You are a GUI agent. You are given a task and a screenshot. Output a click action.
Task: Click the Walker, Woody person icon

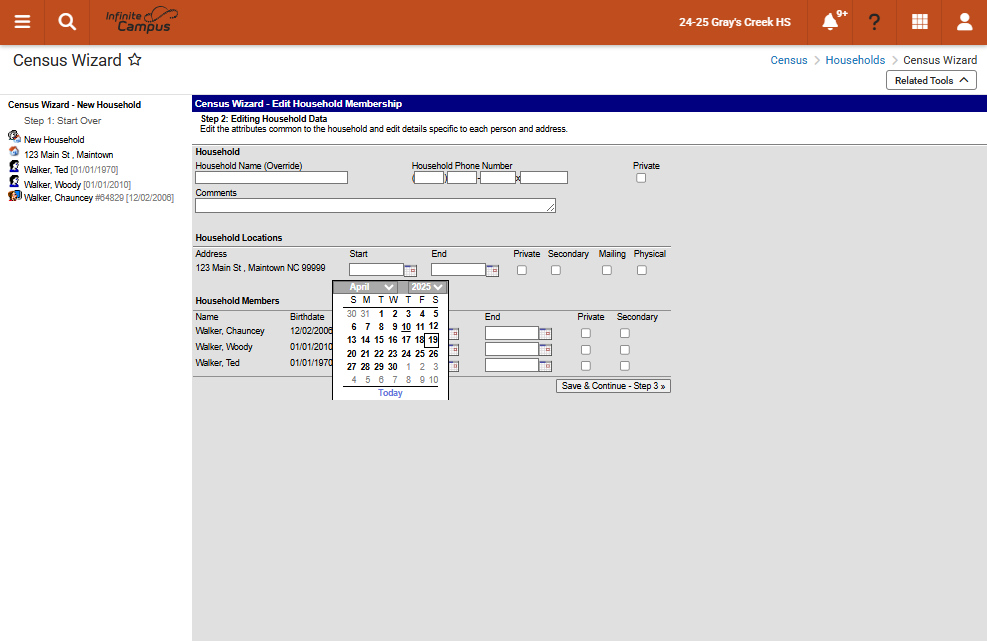click(14, 181)
